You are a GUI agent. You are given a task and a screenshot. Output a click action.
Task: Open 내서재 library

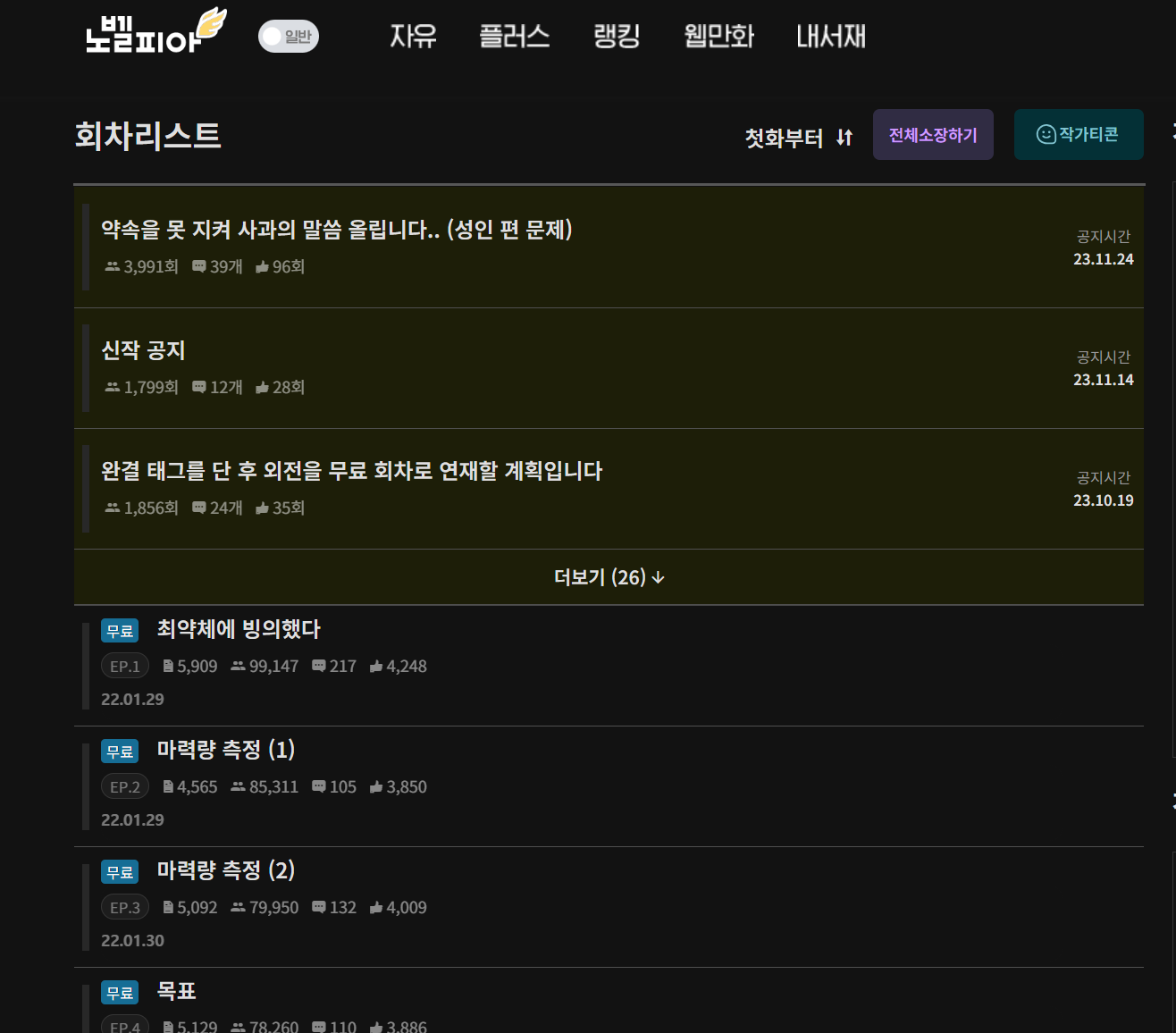click(x=830, y=37)
